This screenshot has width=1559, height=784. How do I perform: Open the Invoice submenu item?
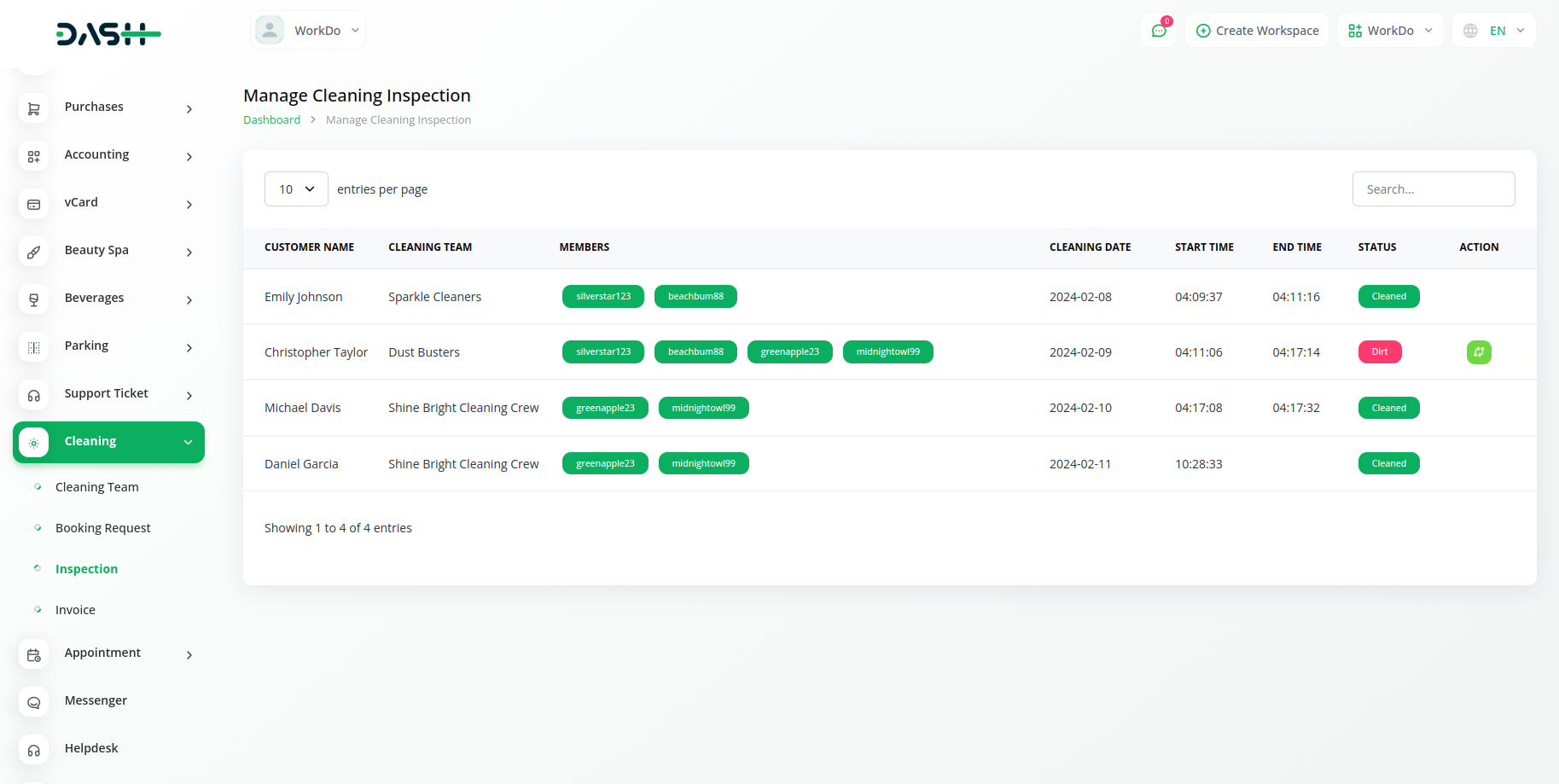(x=75, y=610)
